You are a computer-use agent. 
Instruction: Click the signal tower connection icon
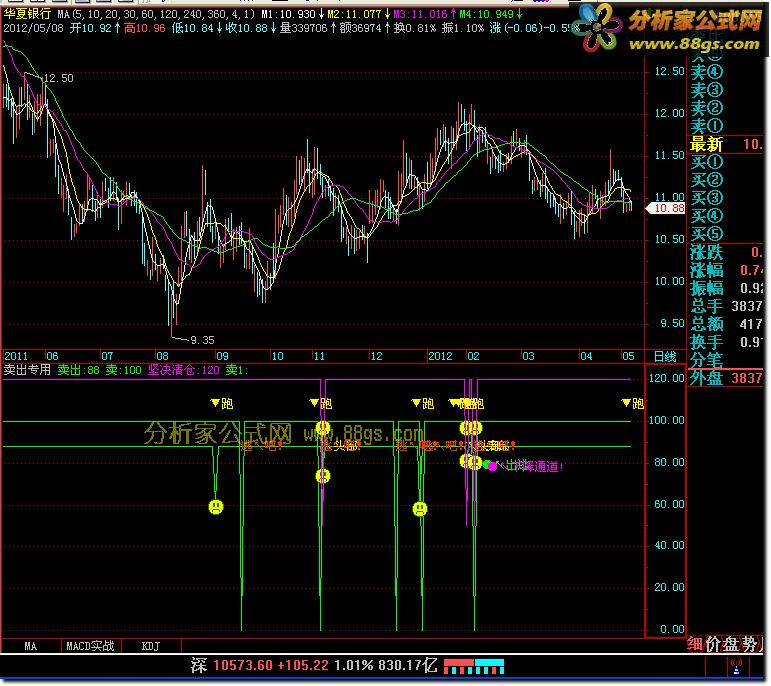(x=736, y=668)
